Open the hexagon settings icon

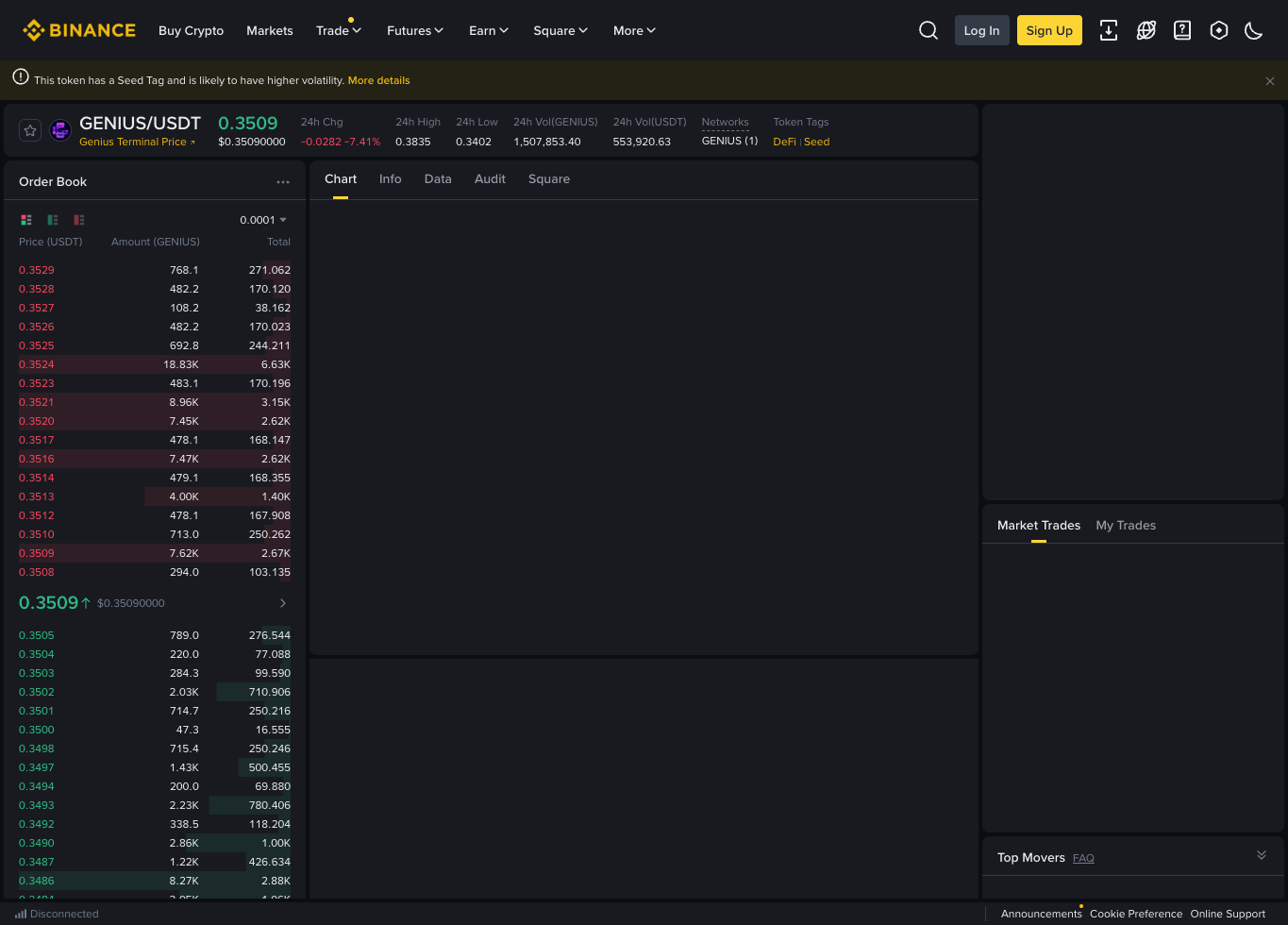coord(1219,30)
